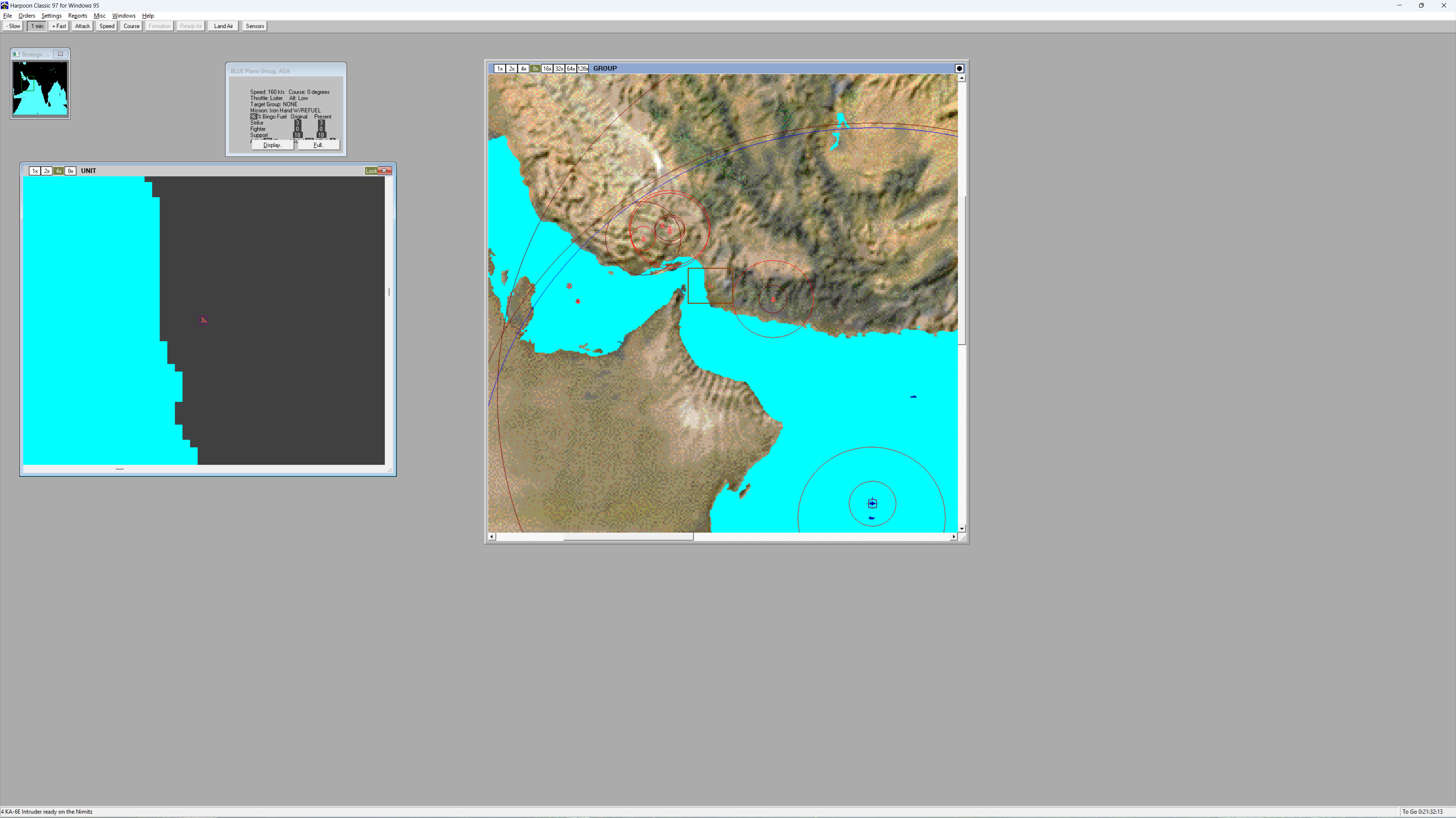The image size is (1456, 818).
Task: Open the Misc menu
Action: [99, 16]
